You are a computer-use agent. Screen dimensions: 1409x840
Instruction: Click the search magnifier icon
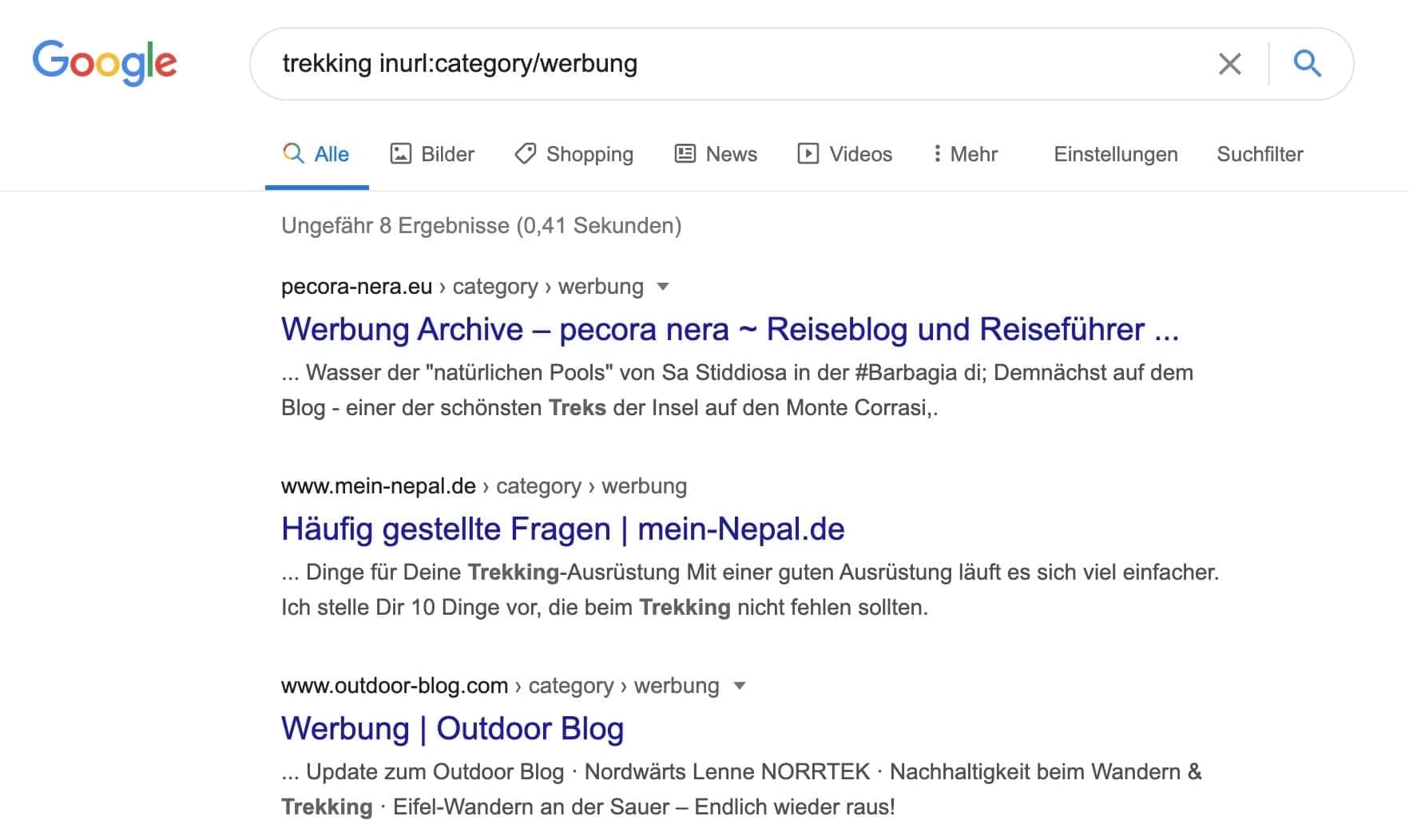click(x=1308, y=63)
